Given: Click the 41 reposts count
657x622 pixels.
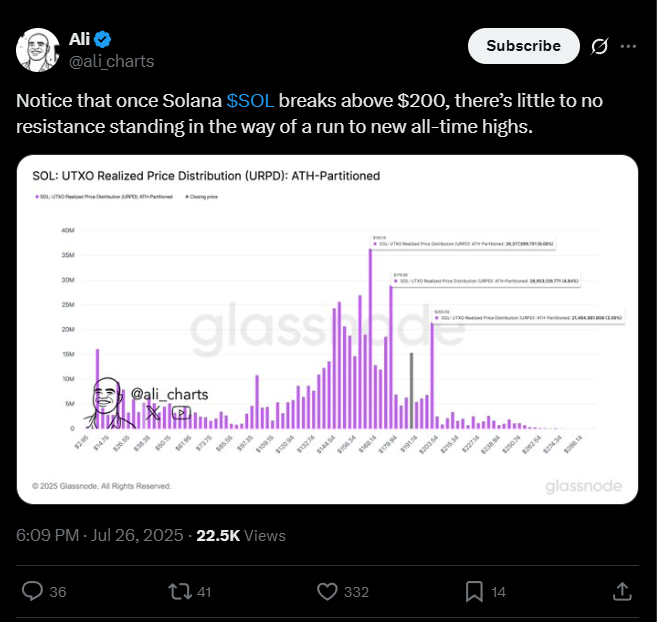Looking at the screenshot, I should tap(204, 592).
